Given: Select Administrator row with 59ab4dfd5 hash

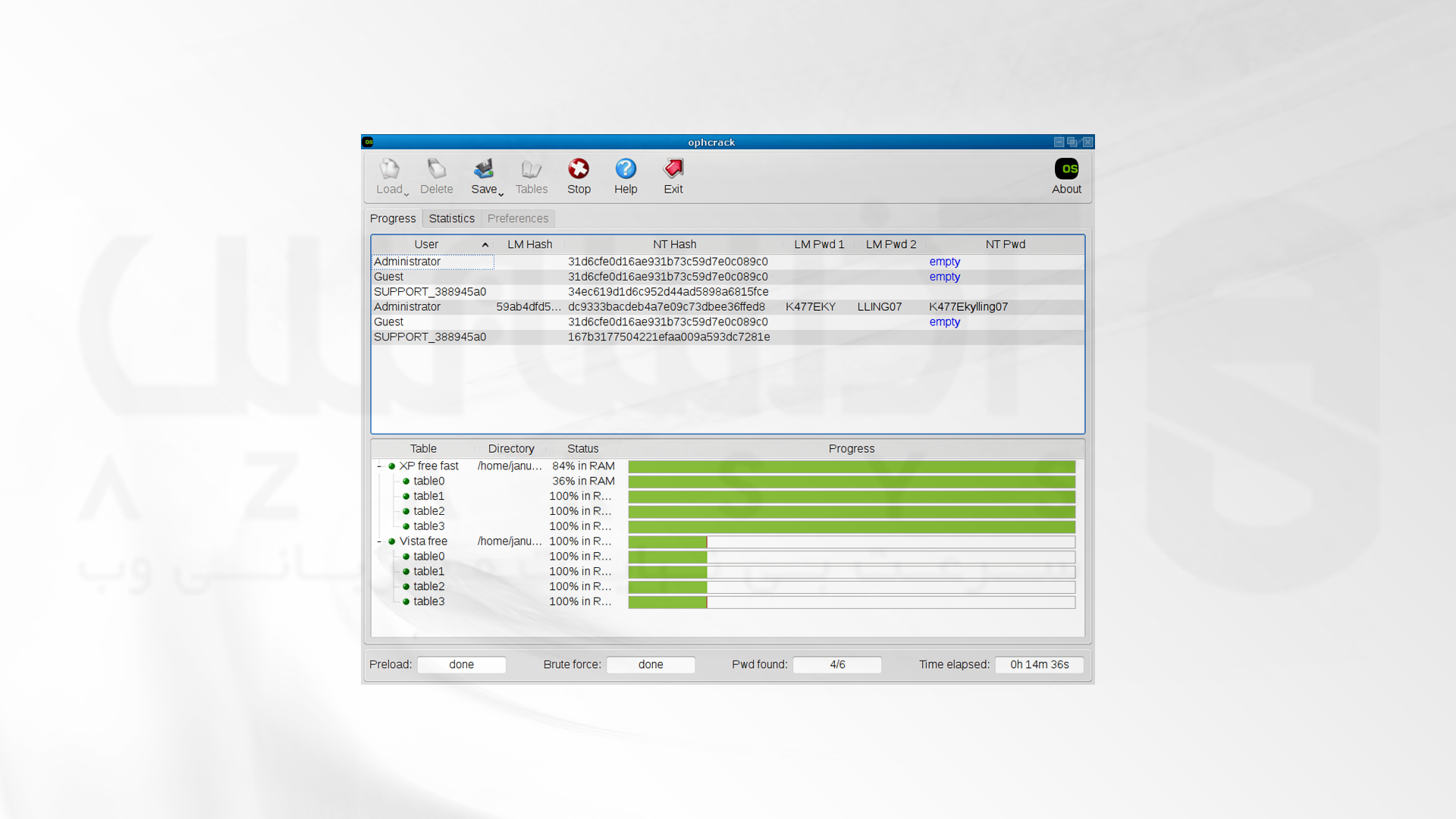Looking at the screenshot, I should (x=728, y=307).
